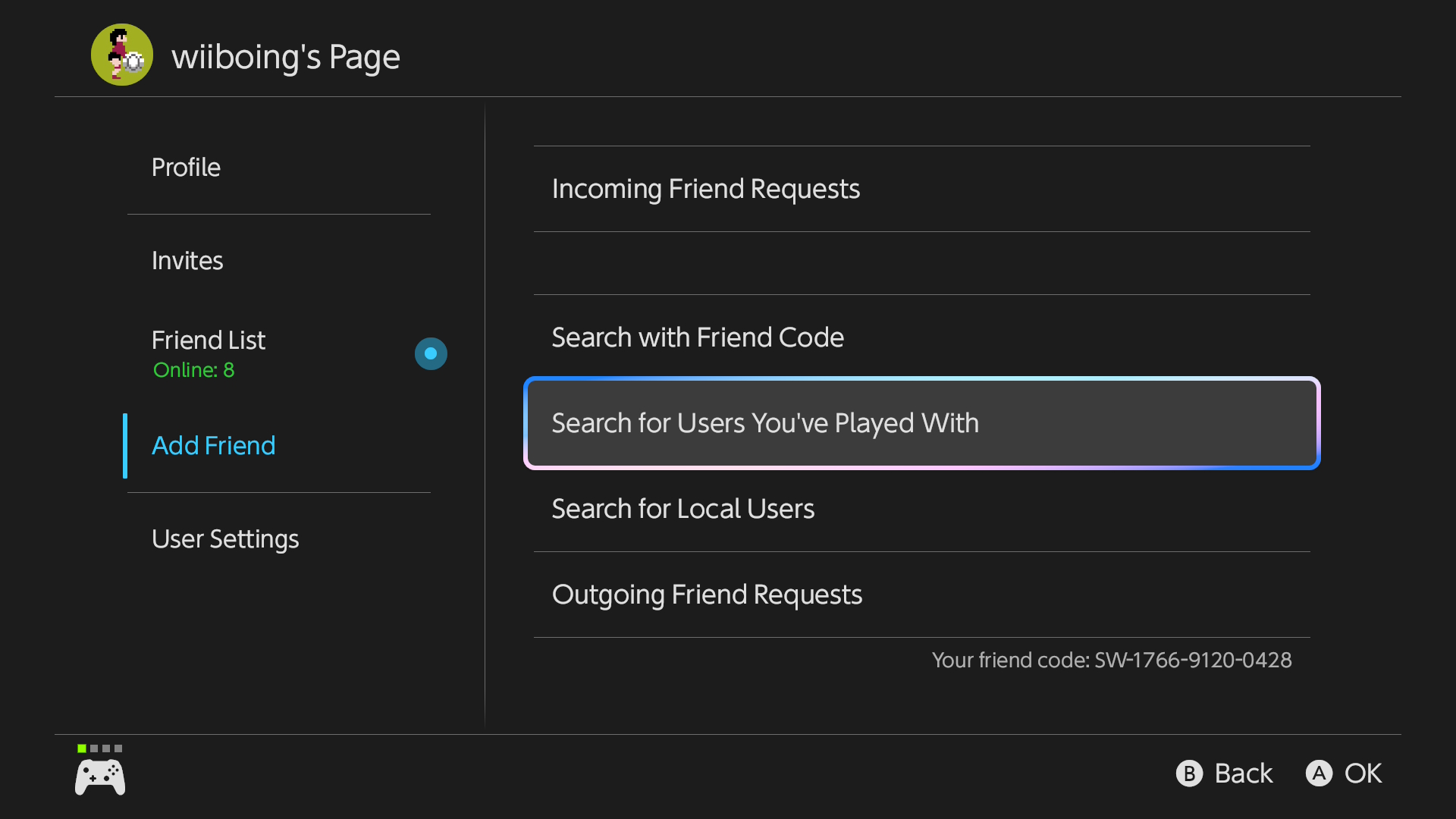Choose Search with Friend Code
This screenshot has width=1456, height=819.
point(922,337)
